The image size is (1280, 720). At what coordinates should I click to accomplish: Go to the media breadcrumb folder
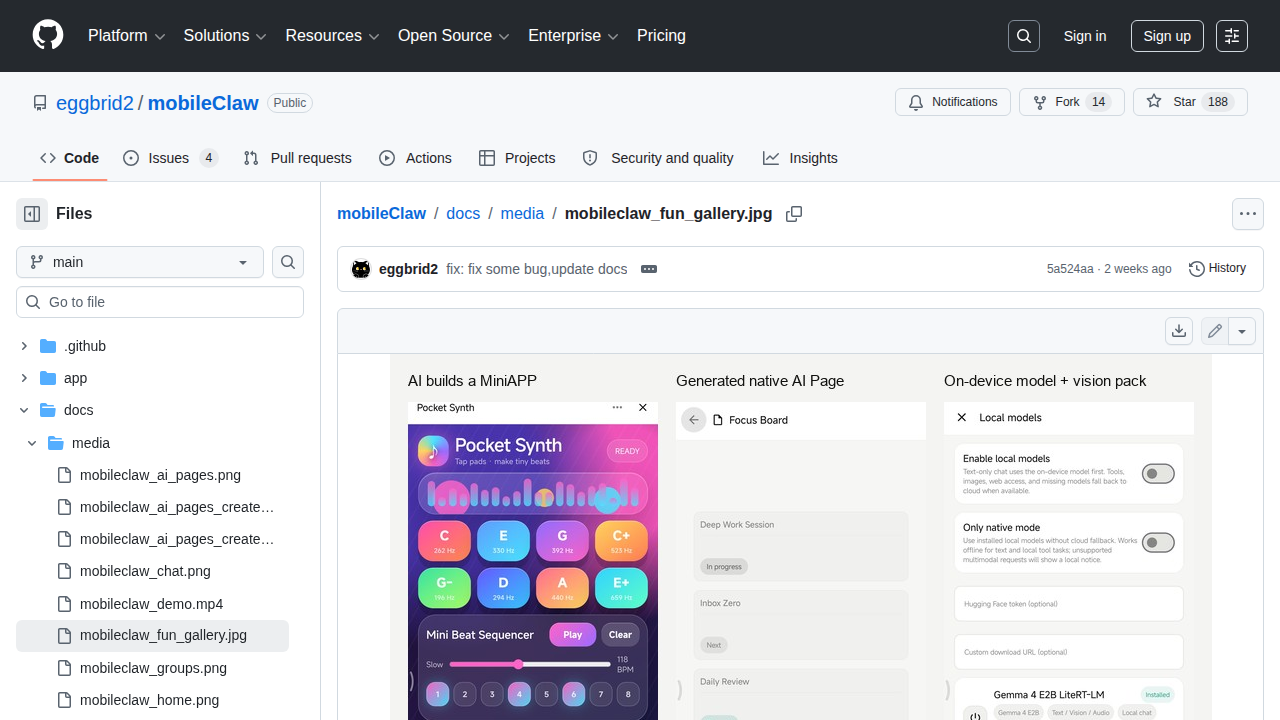click(522, 214)
